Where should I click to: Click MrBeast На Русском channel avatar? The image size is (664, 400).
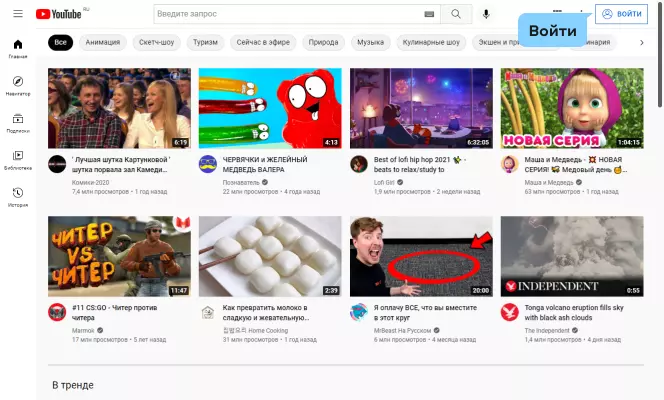[359, 312]
